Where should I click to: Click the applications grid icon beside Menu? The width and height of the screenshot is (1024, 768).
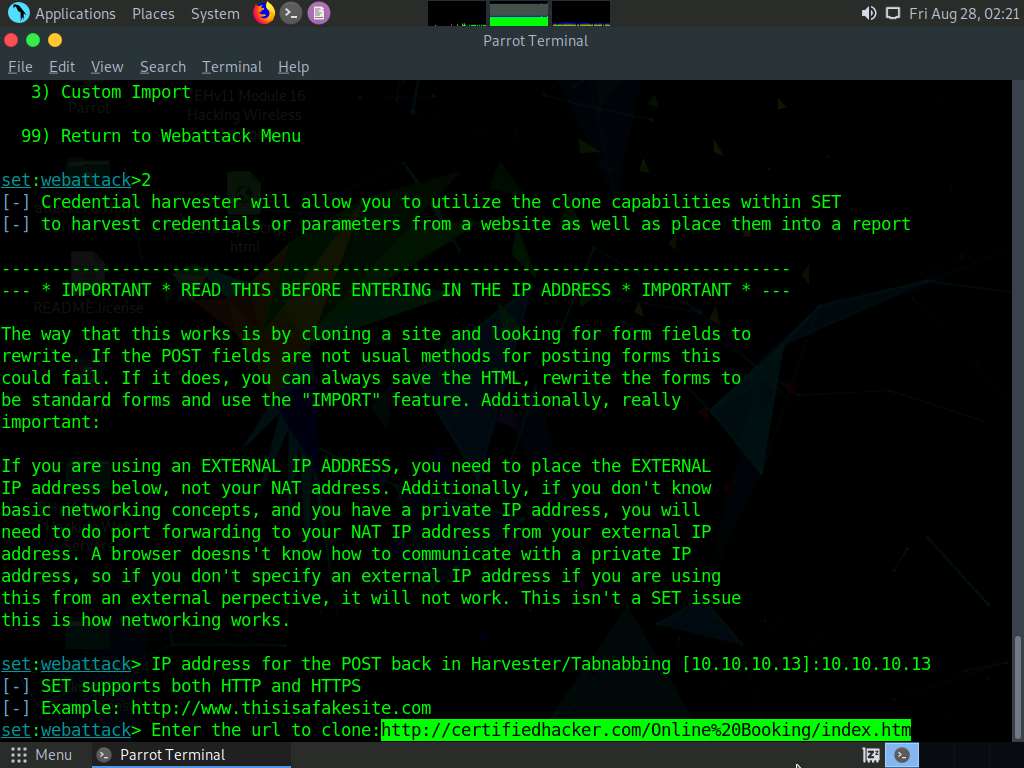click(16, 755)
